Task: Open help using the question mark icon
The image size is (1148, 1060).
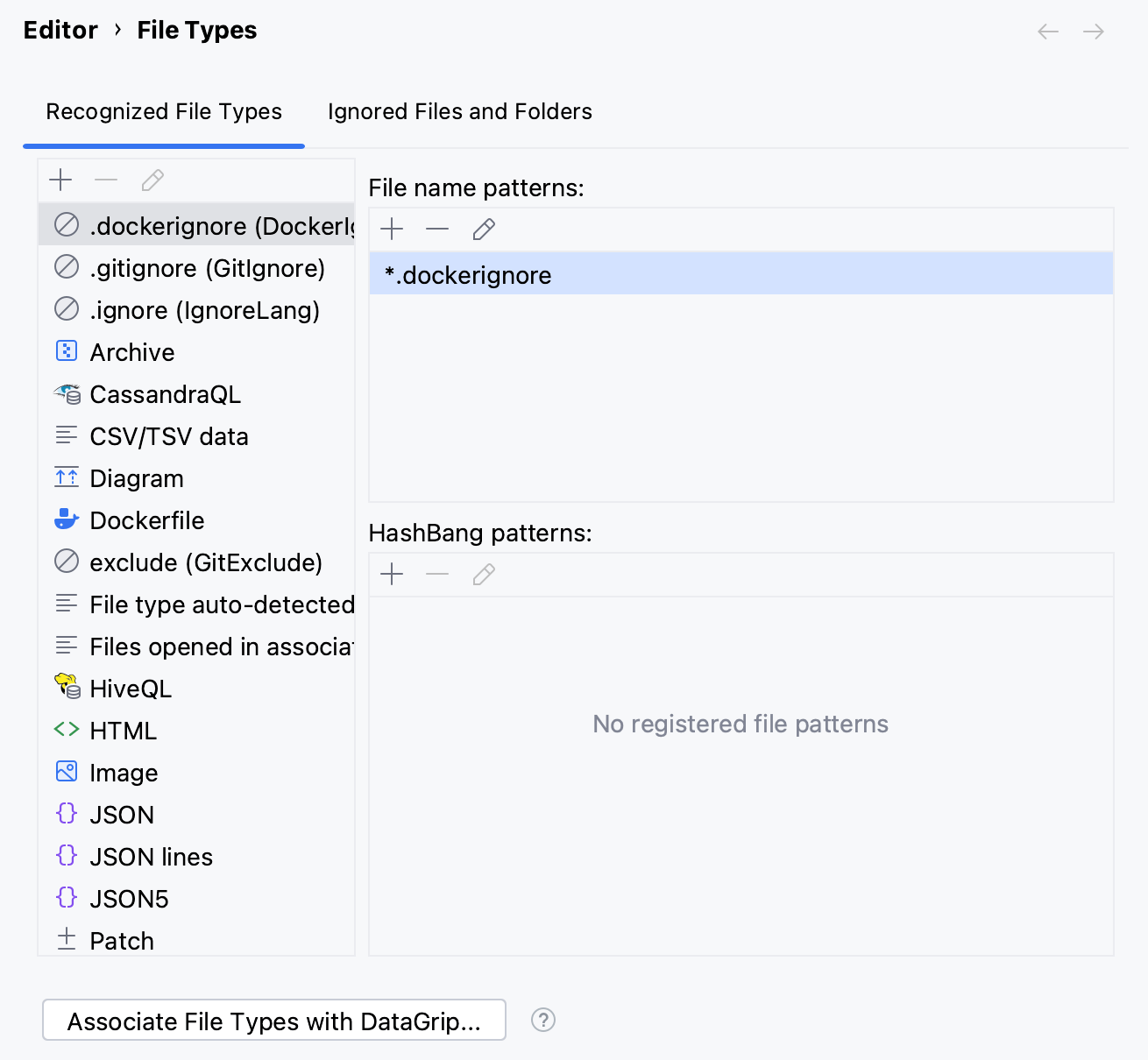Action: (542, 1020)
